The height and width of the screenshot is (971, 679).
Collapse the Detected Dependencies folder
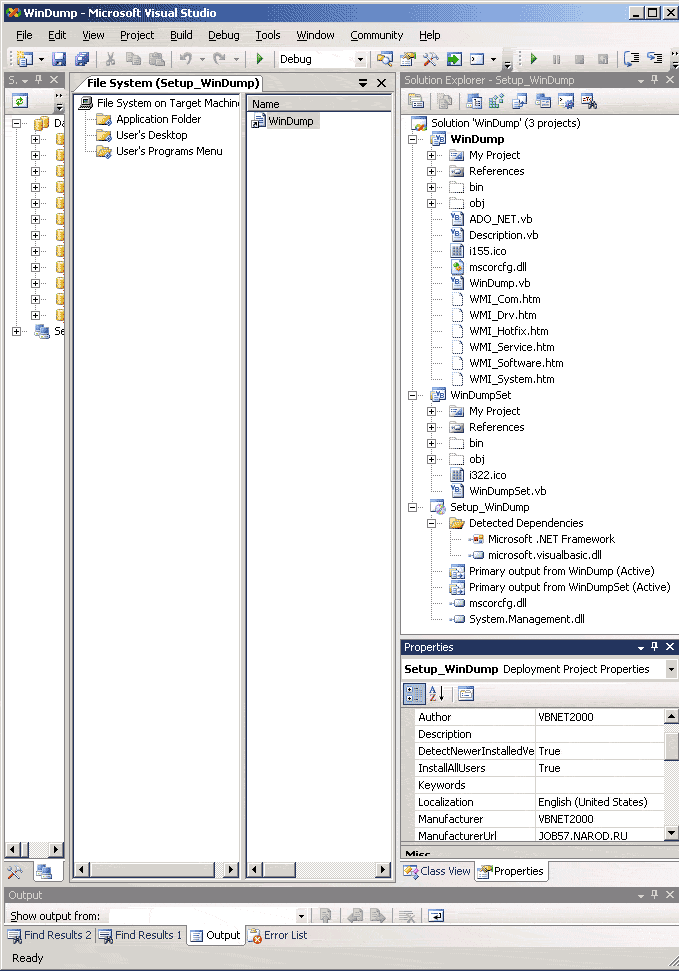tap(431, 523)
